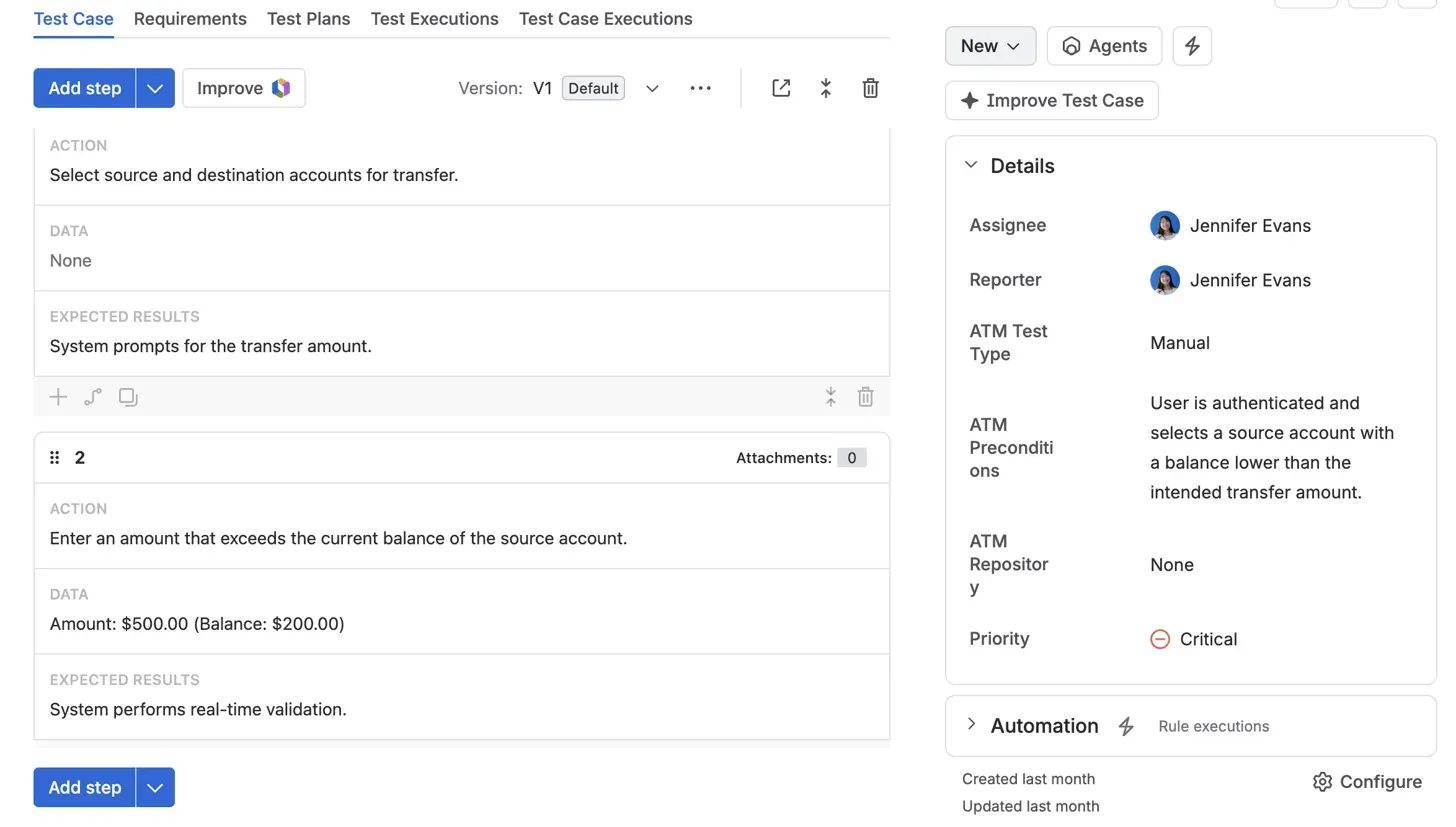Edit action text 'Select source and destination accounts'

254,175
